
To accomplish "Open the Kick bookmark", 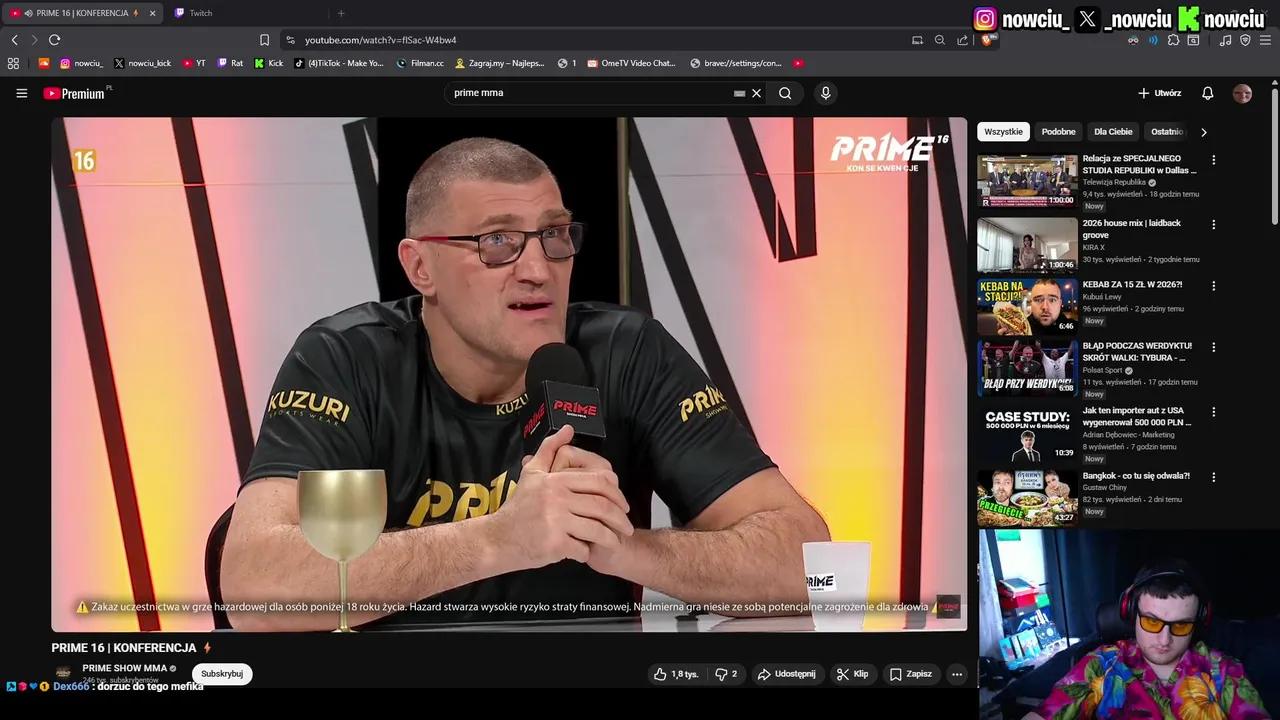I will (x=268, y=63).
